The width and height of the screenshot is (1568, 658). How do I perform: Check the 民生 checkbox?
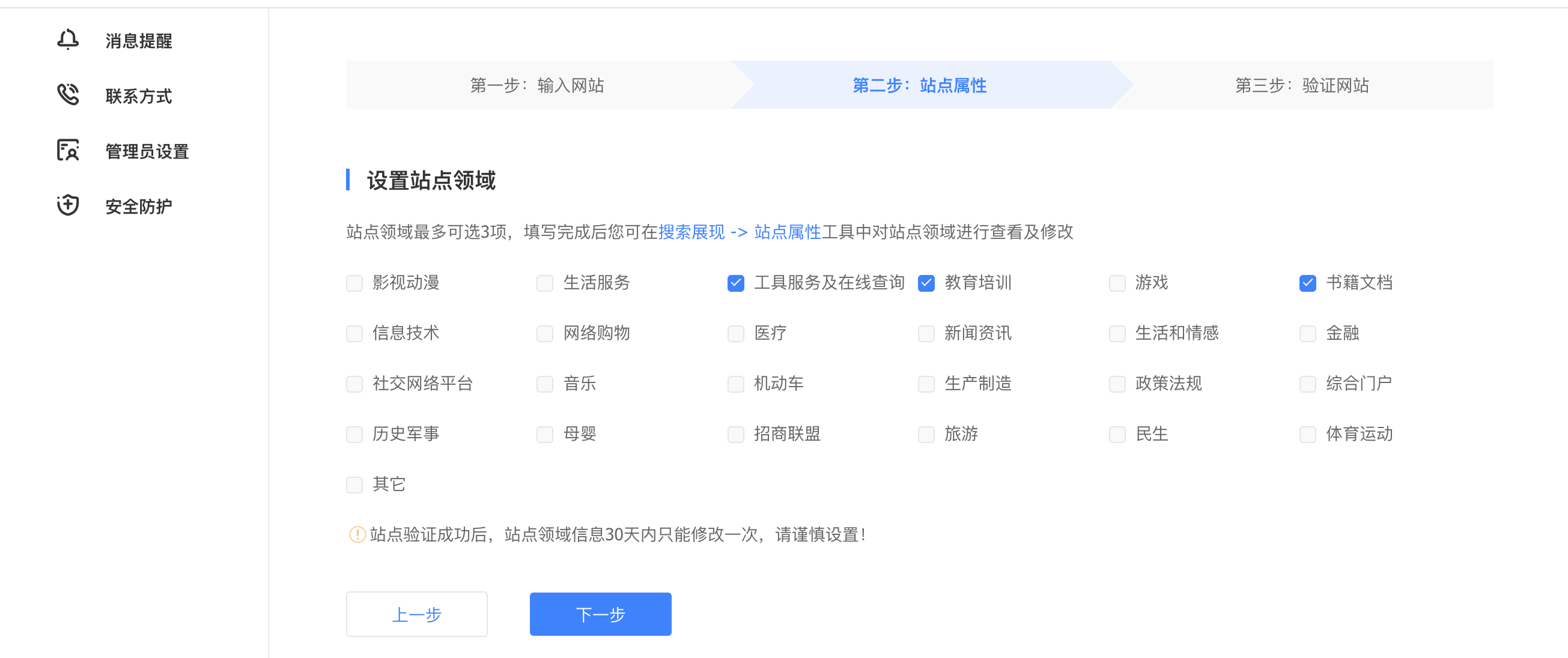(x=1117, y=435)
